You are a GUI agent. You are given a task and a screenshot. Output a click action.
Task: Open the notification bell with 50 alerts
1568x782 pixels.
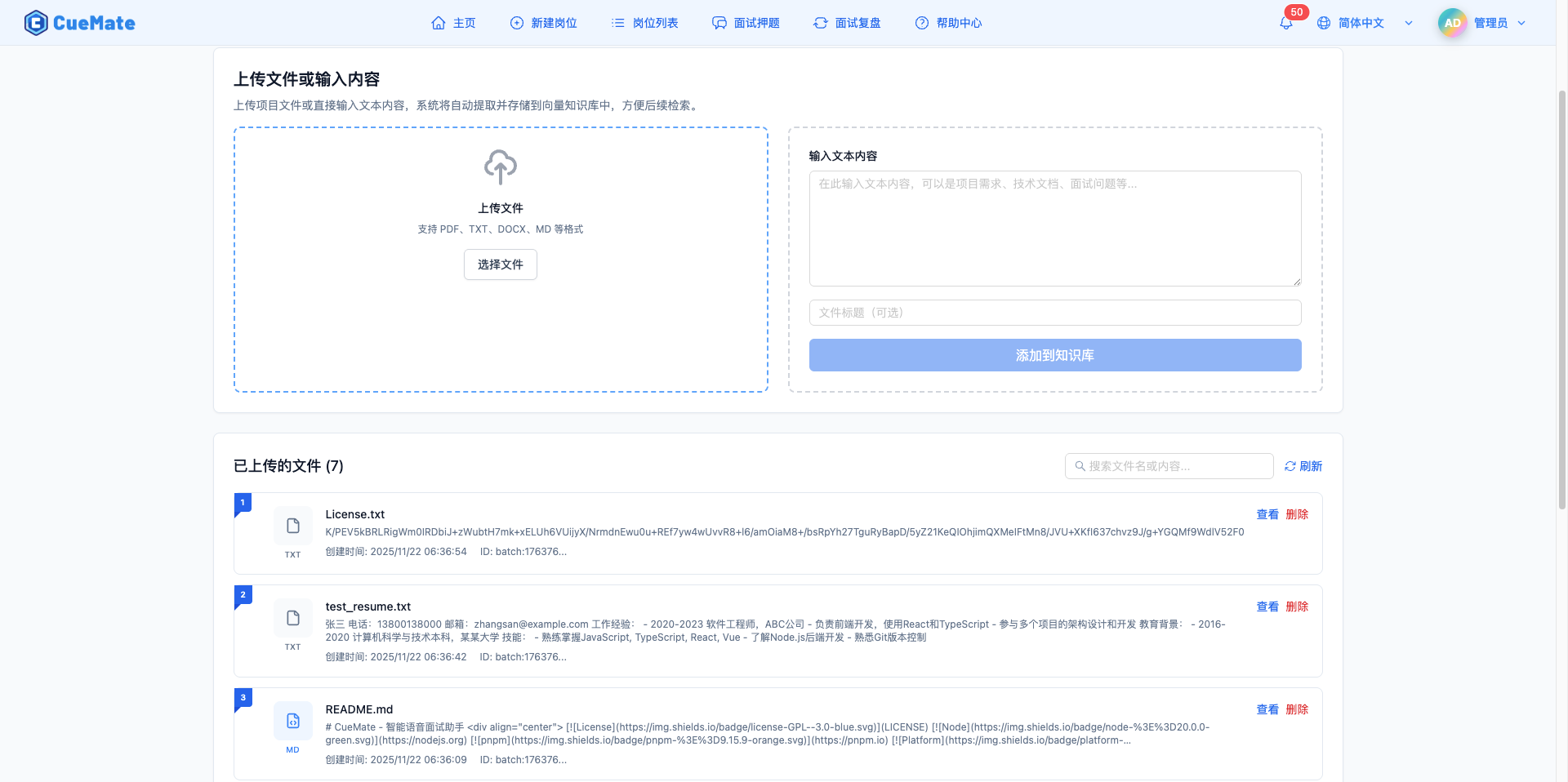point(1285,23)
